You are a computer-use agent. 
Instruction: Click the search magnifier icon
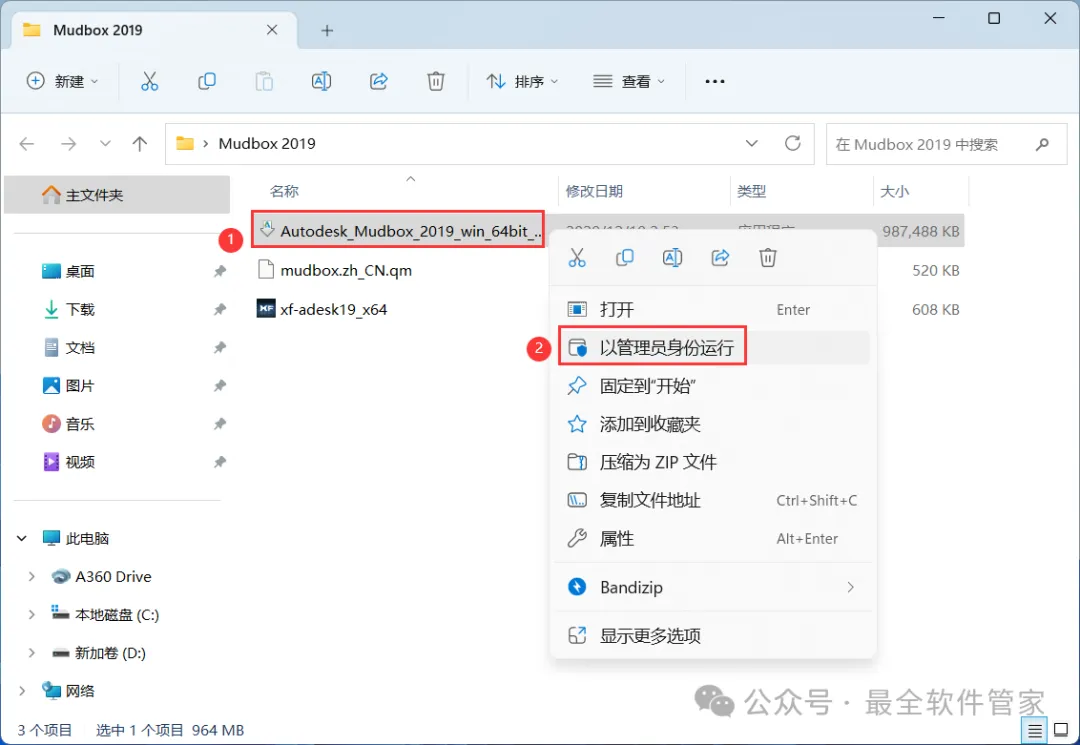pos(1042,144)
